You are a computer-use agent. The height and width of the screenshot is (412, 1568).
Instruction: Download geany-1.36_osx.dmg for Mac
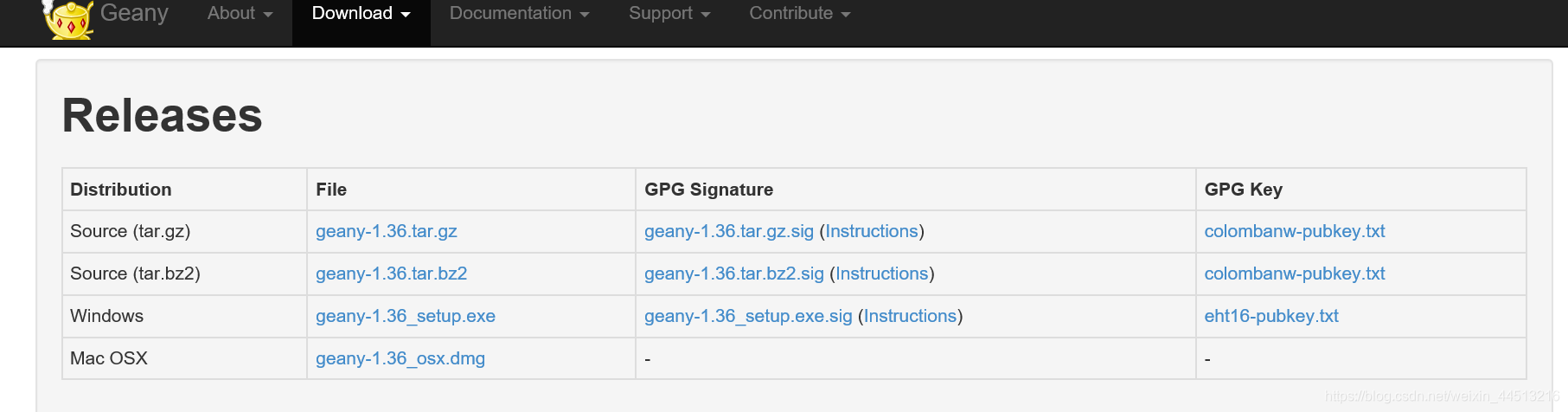(x=400, y=358)
